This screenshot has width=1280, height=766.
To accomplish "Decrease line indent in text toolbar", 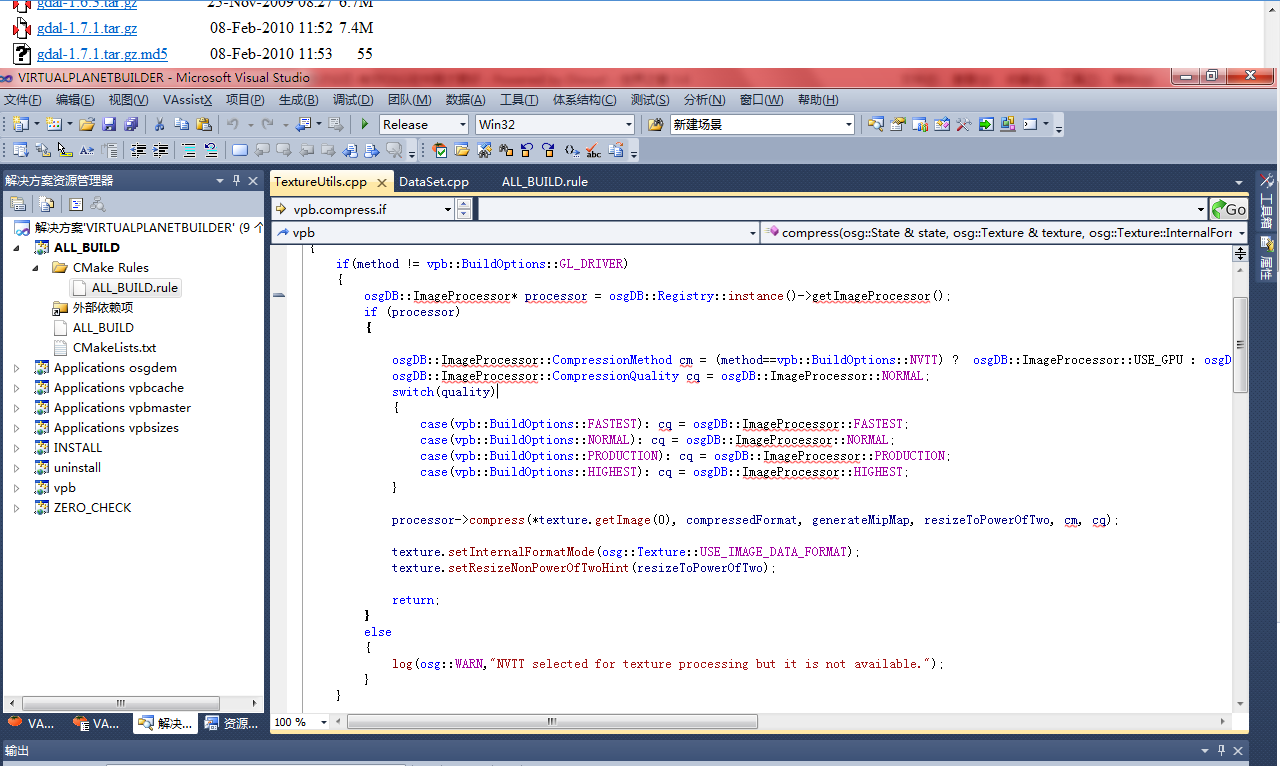I will [x=137, y=150].
